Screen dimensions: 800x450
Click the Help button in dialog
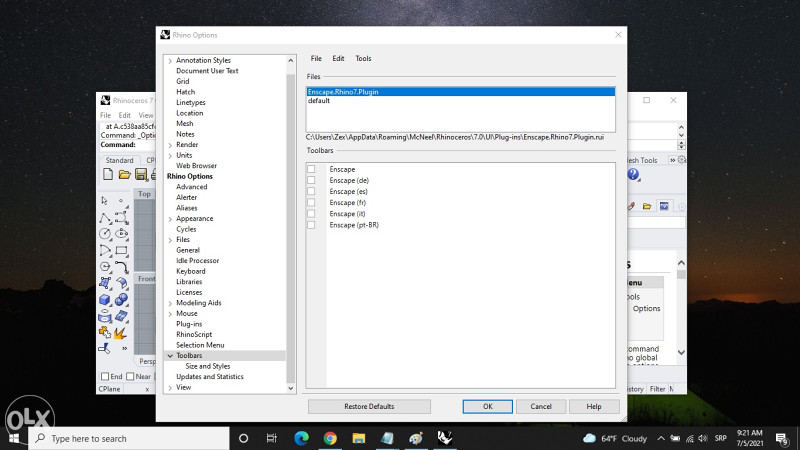click(594, 407)
